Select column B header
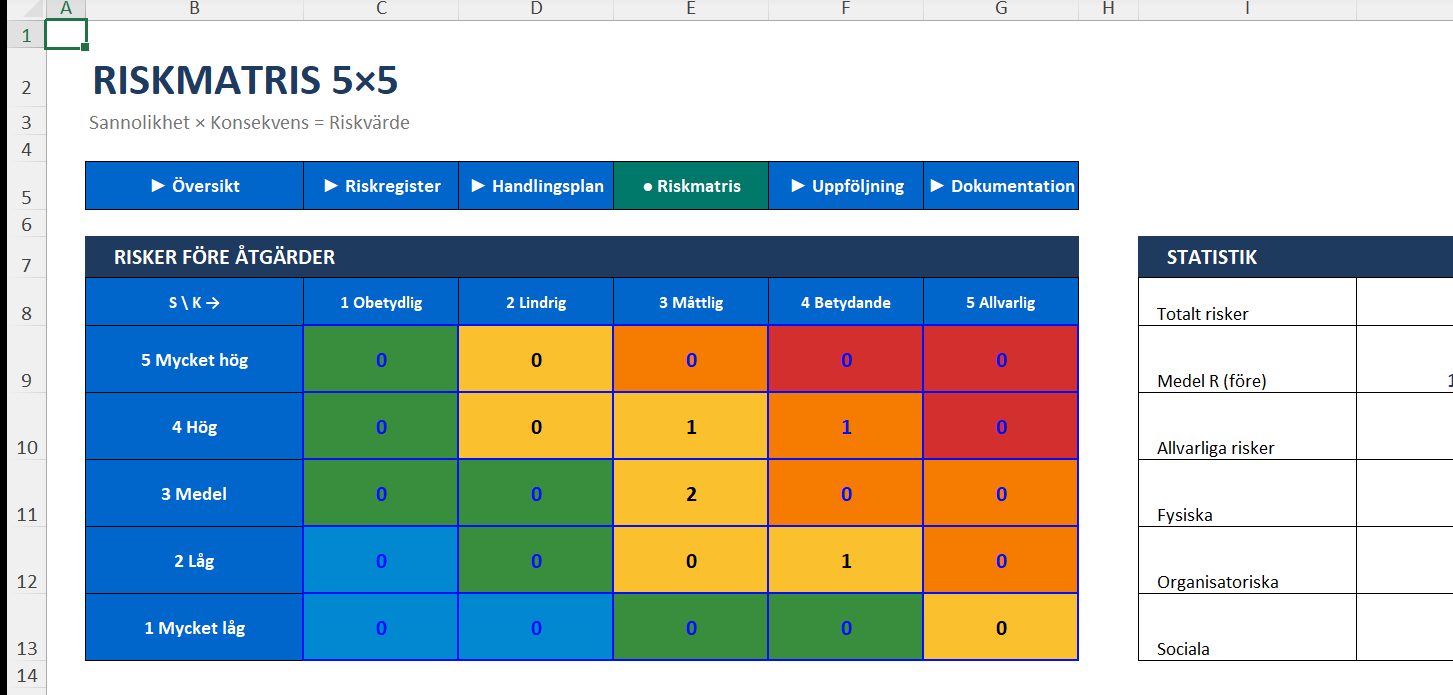The width and height of the screenshot is (1453, 695). [194, 9]
